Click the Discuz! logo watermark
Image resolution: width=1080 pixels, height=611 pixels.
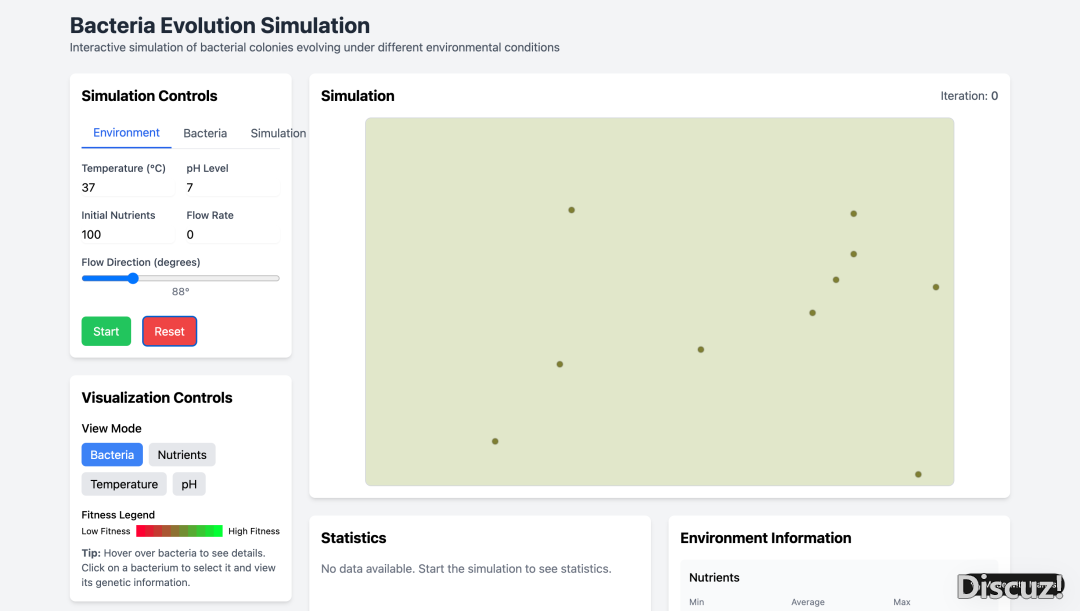pyautogui.click(x=1010, y=586)
